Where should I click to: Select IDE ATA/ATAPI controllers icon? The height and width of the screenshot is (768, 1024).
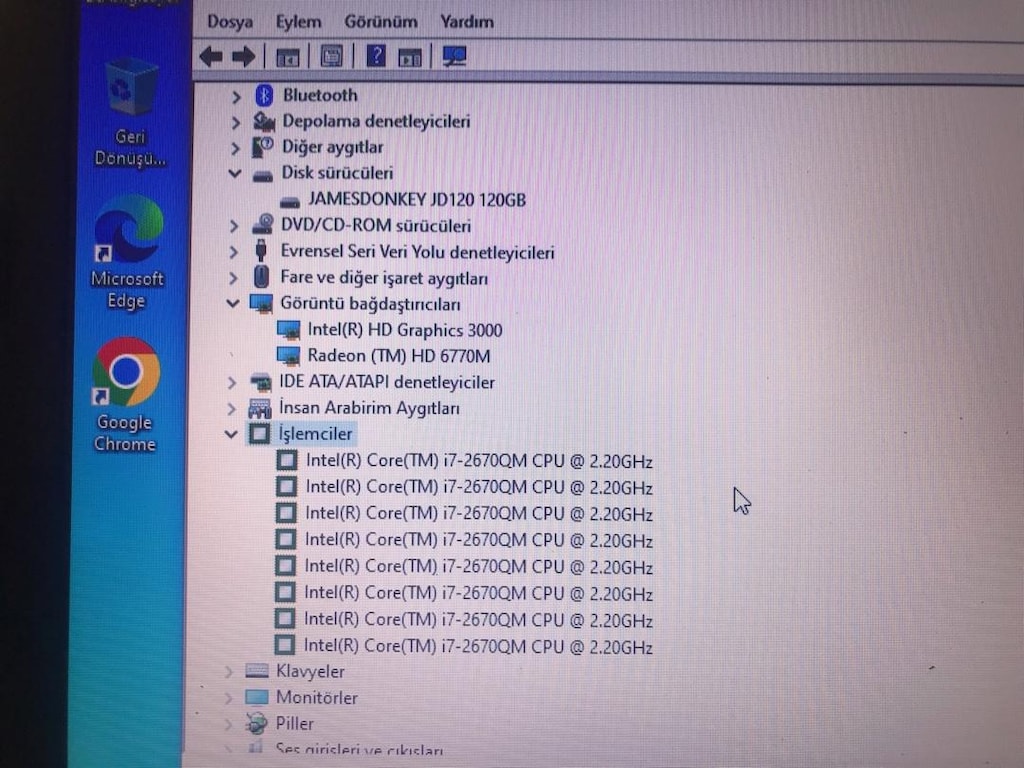click(x=261, y=381)
